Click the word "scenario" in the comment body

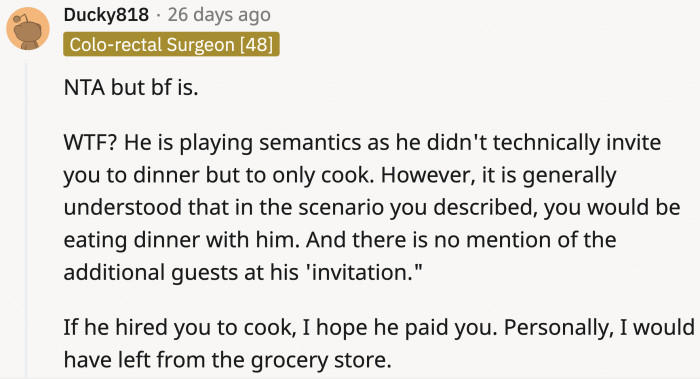[x=342, y=208]
